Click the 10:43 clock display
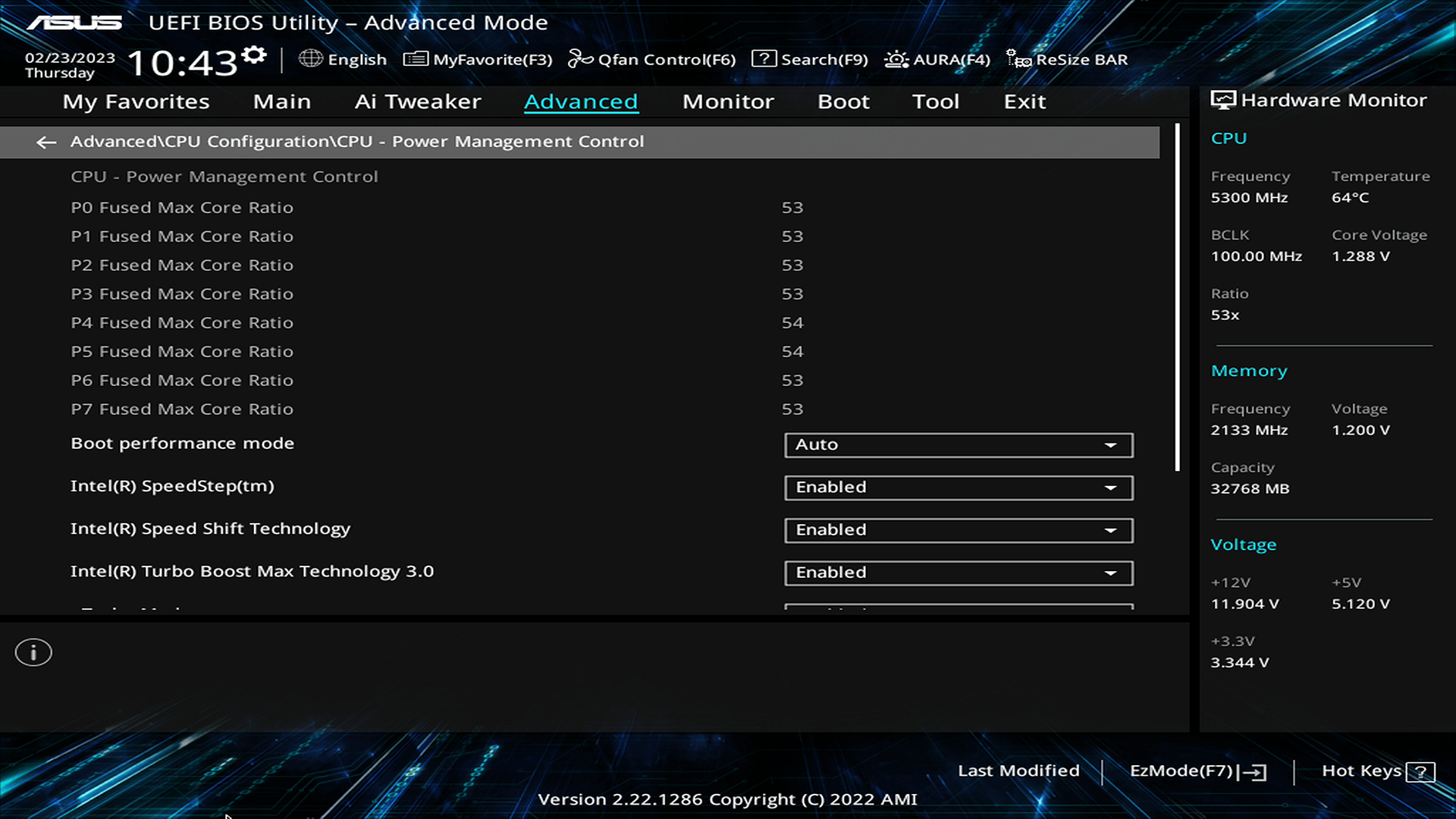The width and height of the screenshot is (1456, 819). coord(182,63)
